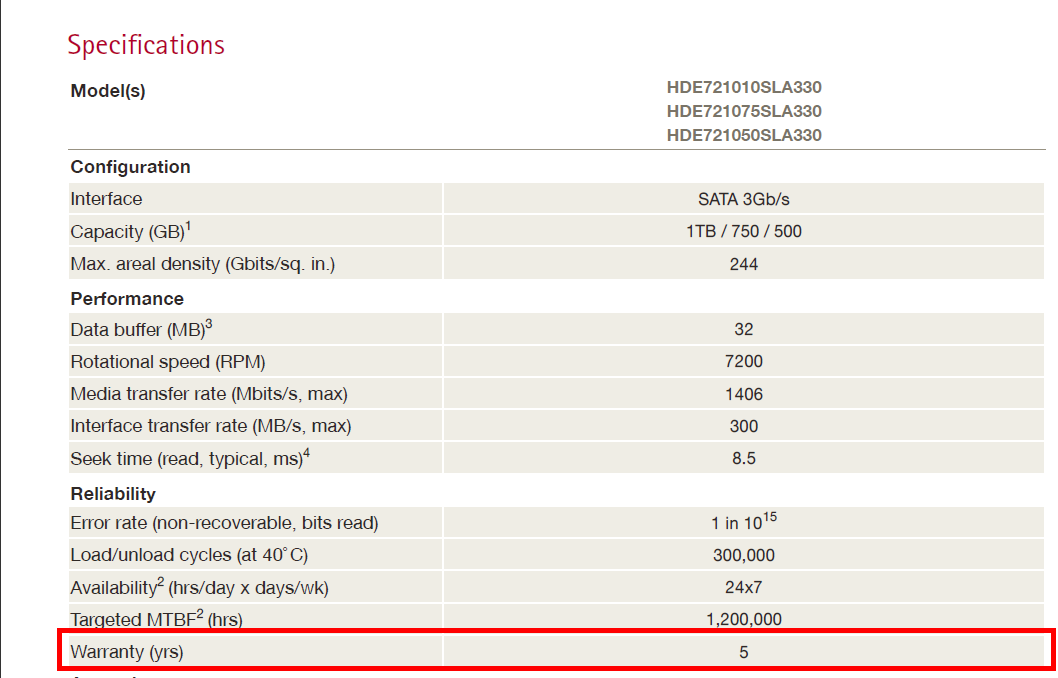Select the Rotational speed (RPM) label
This screenshot has height=678, width=1058.
click(x=168, y=362)
